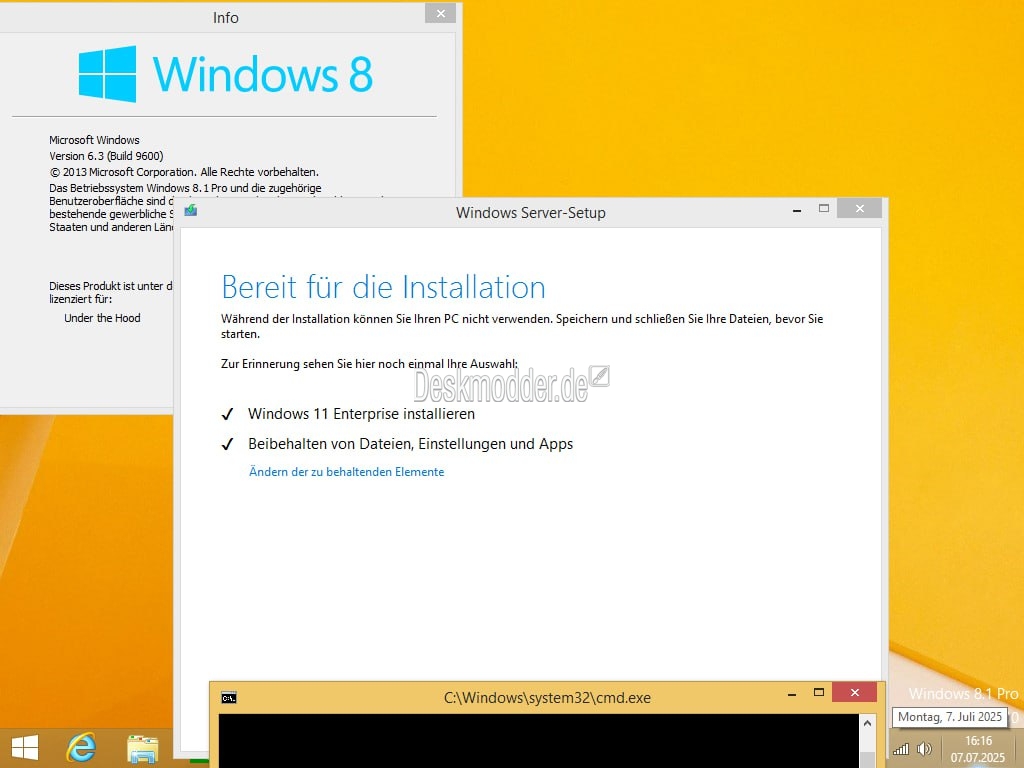Click 'Beibehalten von Dateien, Einstellungen und Apps' text
This screenshot has height=768, width=1024.
pyautogui.click(x=410, y=444)
